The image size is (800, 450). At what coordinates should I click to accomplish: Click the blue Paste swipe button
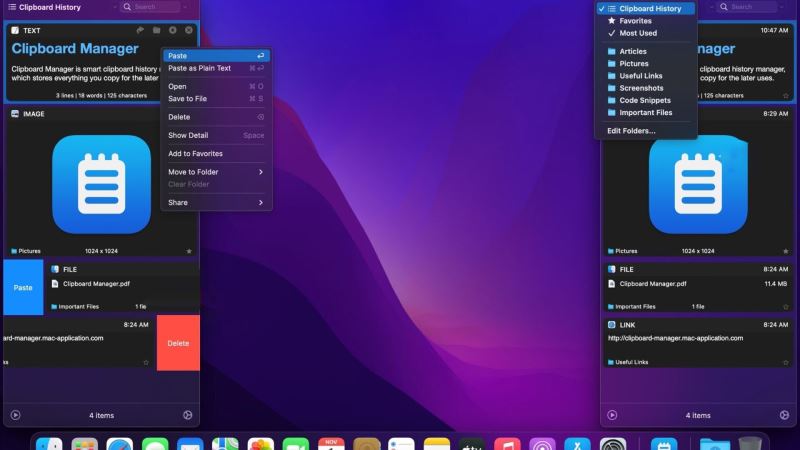coord(23,288)
